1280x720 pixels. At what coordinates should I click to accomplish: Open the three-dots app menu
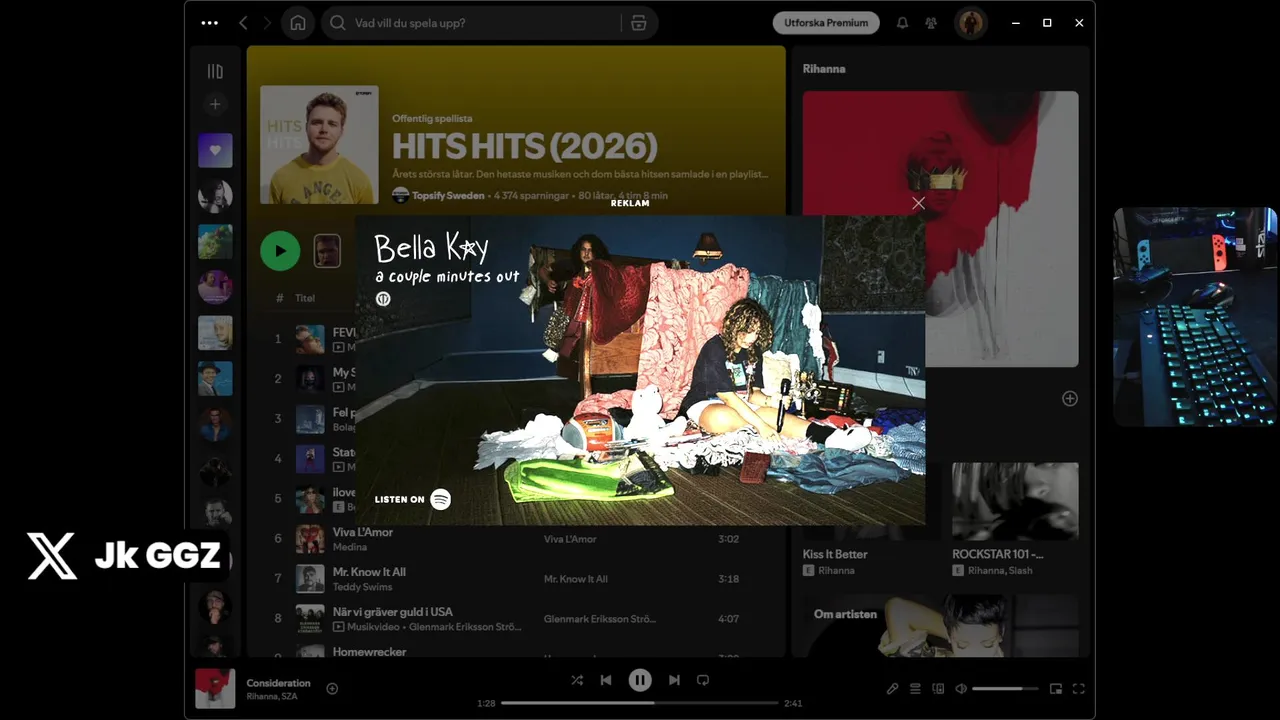[x=209, y=23]
